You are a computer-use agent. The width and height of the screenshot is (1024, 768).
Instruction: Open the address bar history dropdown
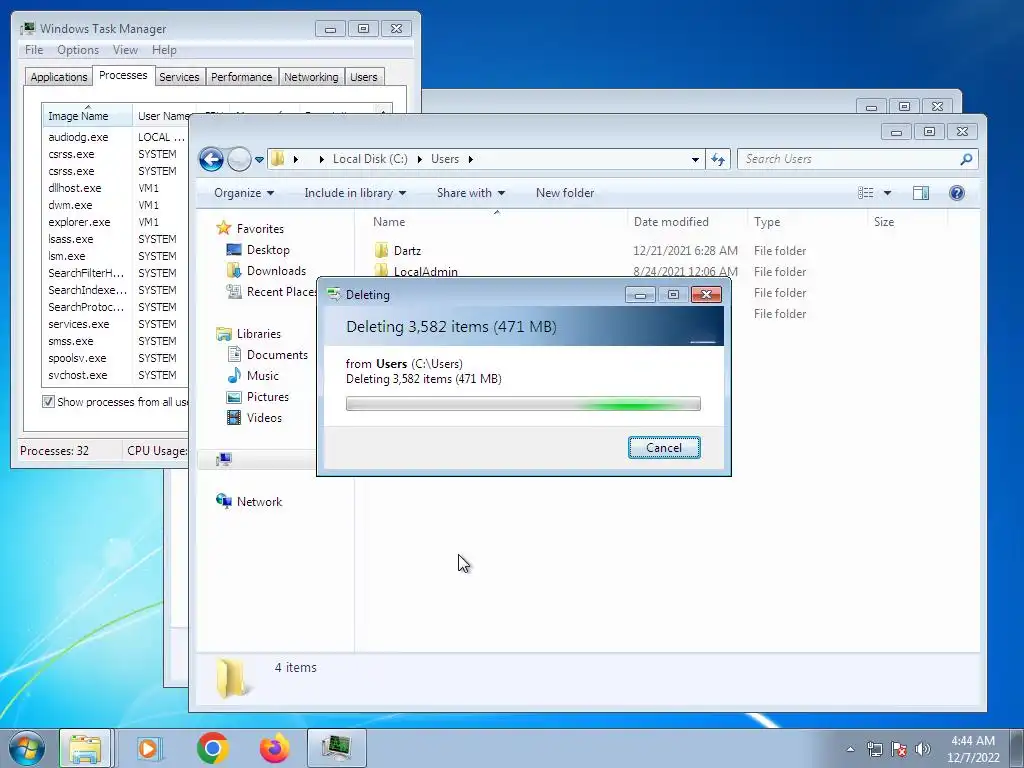(x=695, y=159)
